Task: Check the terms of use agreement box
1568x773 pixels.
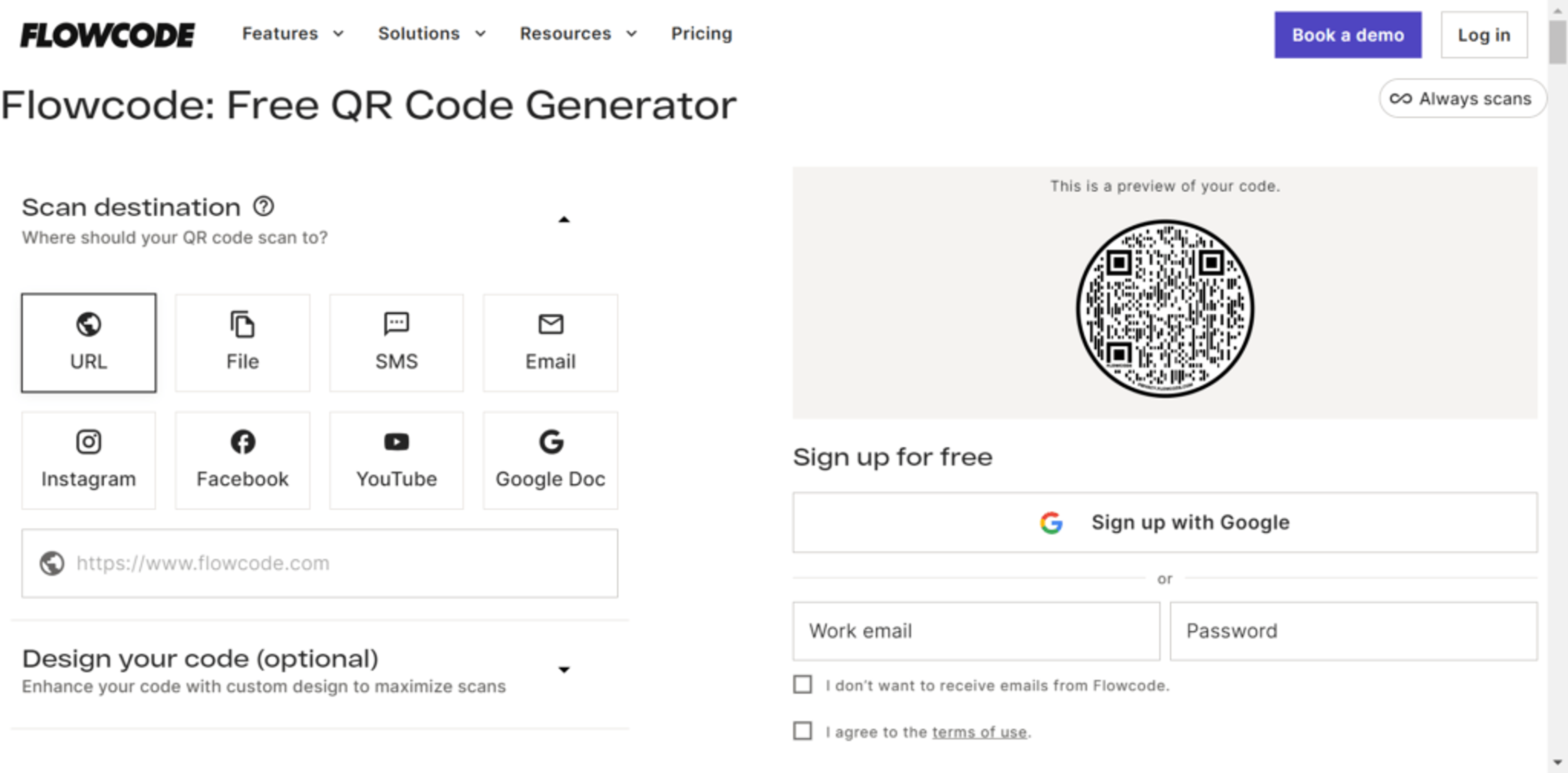Action: (x=802, y=731)
